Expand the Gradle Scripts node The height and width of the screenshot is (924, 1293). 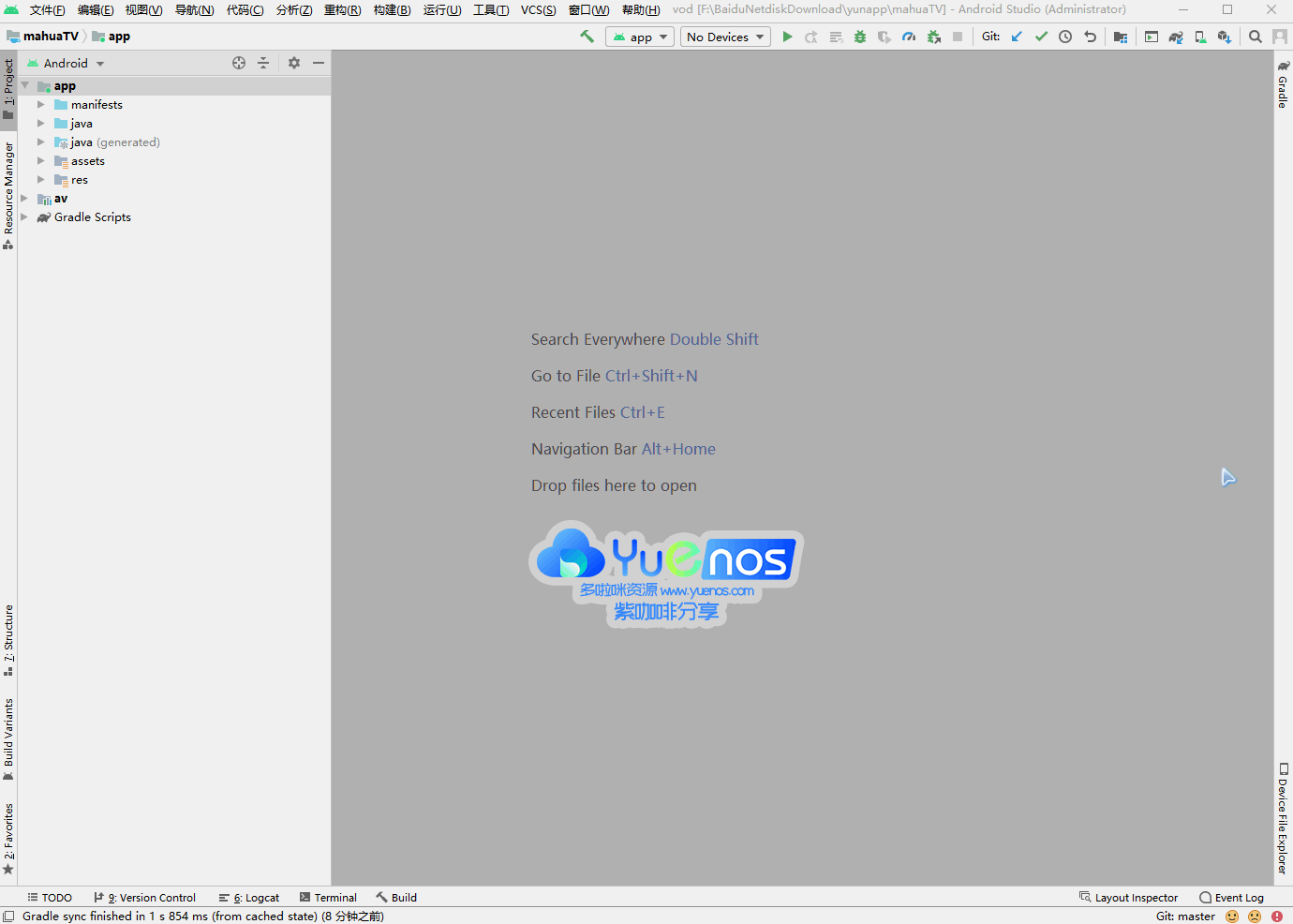pyautogui.click(x=25, y=216)
